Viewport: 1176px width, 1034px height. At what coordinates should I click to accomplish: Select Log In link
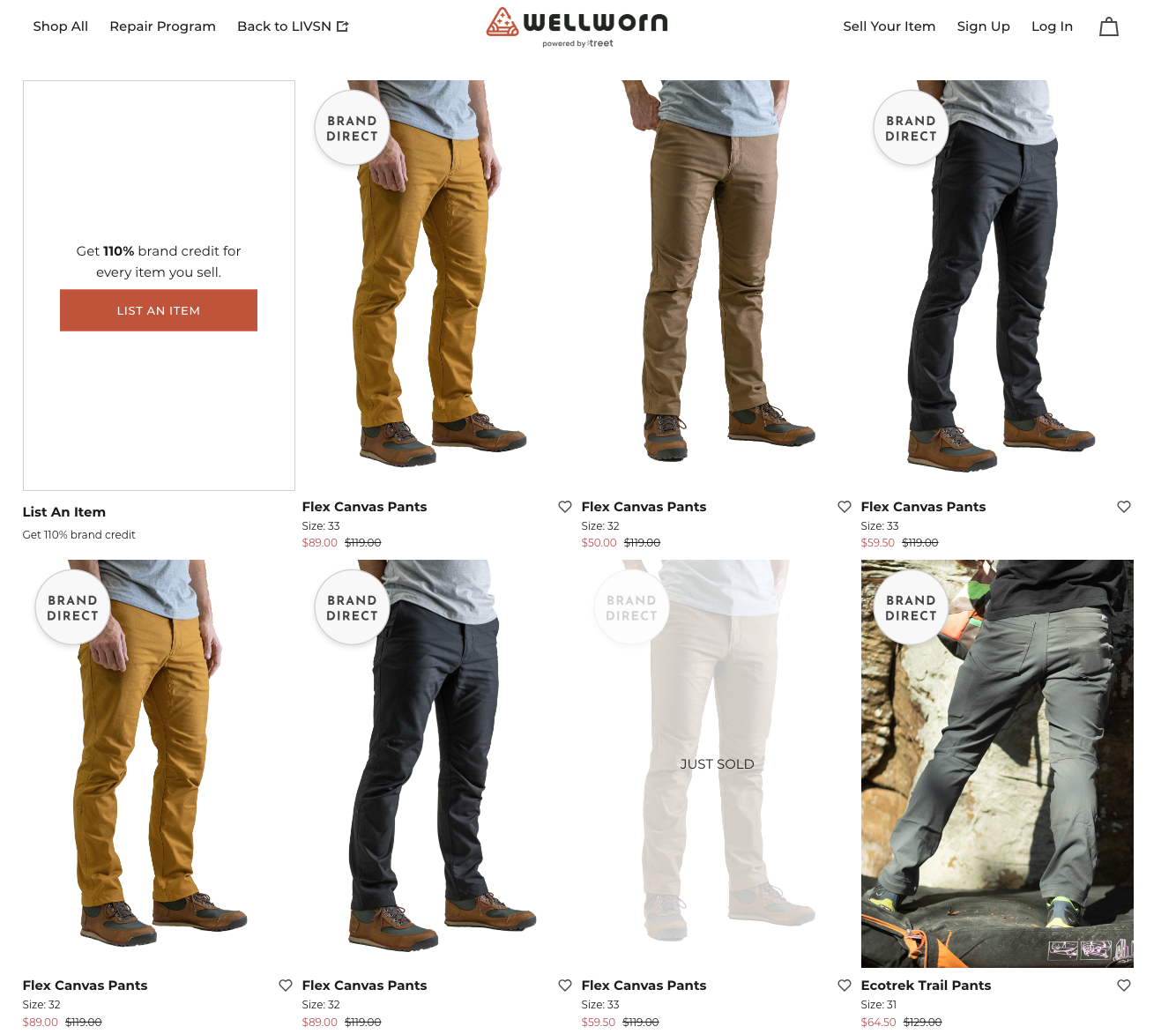coord(1052,26)
